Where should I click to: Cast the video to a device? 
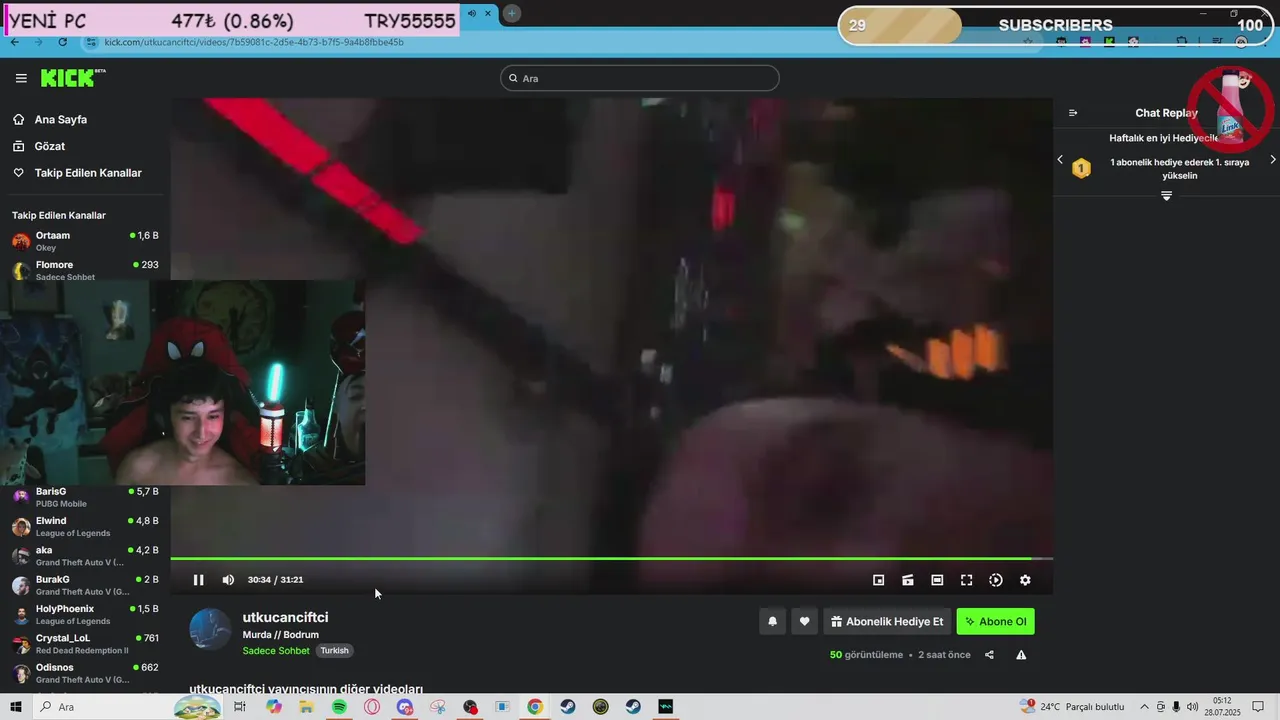point(908,580)
